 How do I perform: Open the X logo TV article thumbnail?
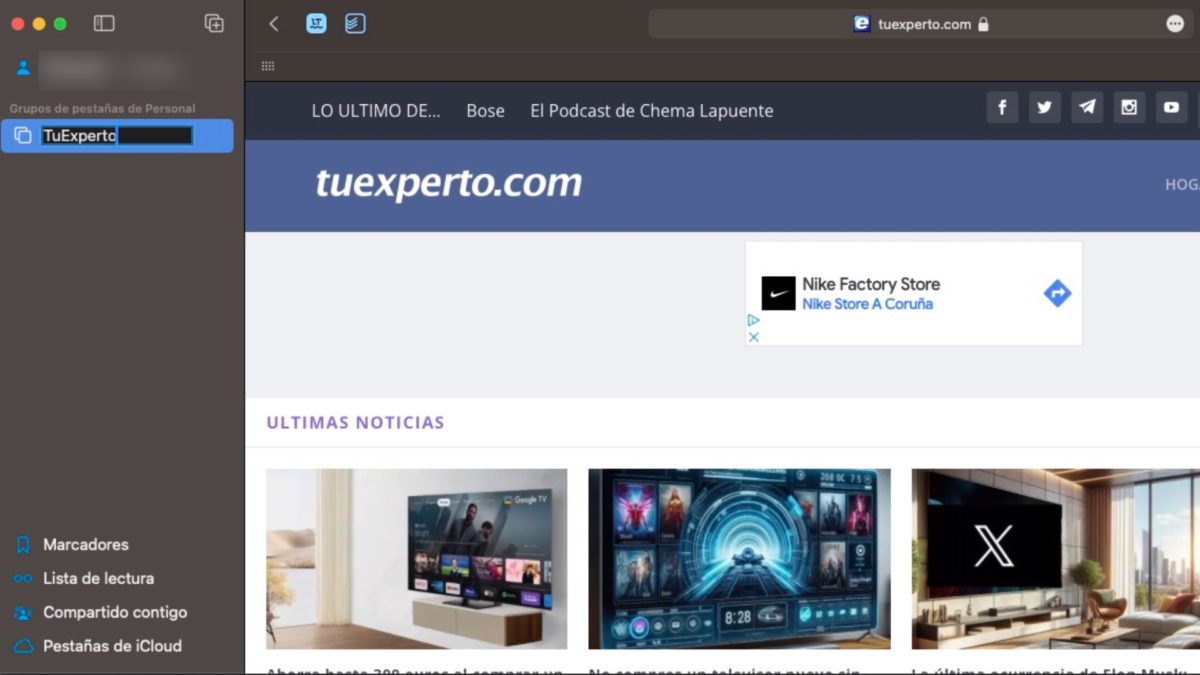(x=1055, y=559)
